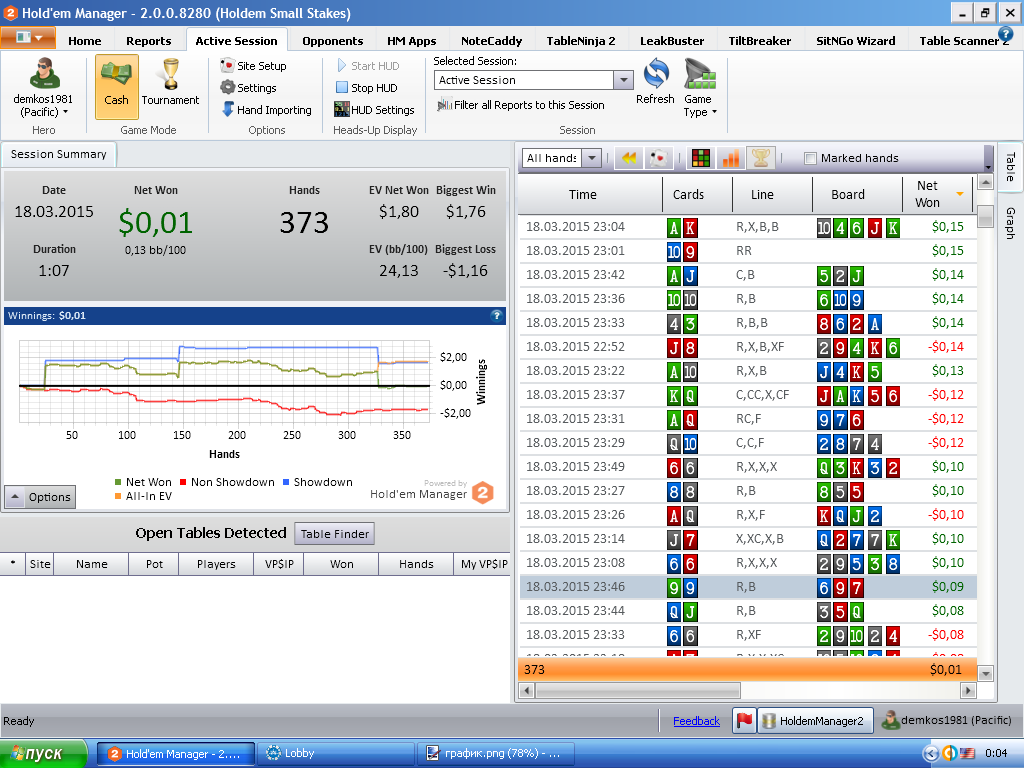Open the TableNinja 2 tab
This screenshot has height=768, width=1024.
click(x=581, y=40)
